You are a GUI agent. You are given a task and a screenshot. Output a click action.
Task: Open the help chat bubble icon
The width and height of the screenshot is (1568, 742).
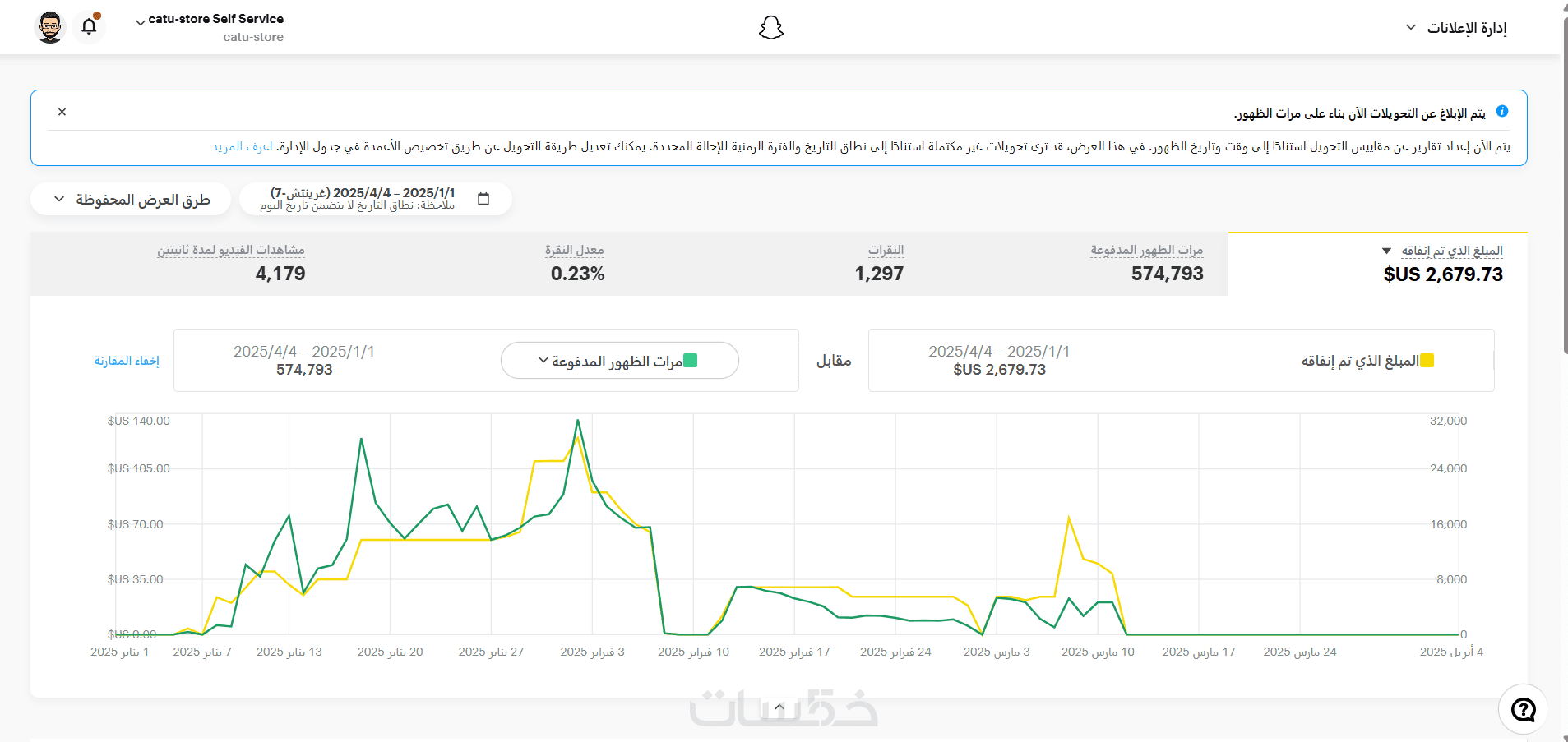pos(1523,709)
